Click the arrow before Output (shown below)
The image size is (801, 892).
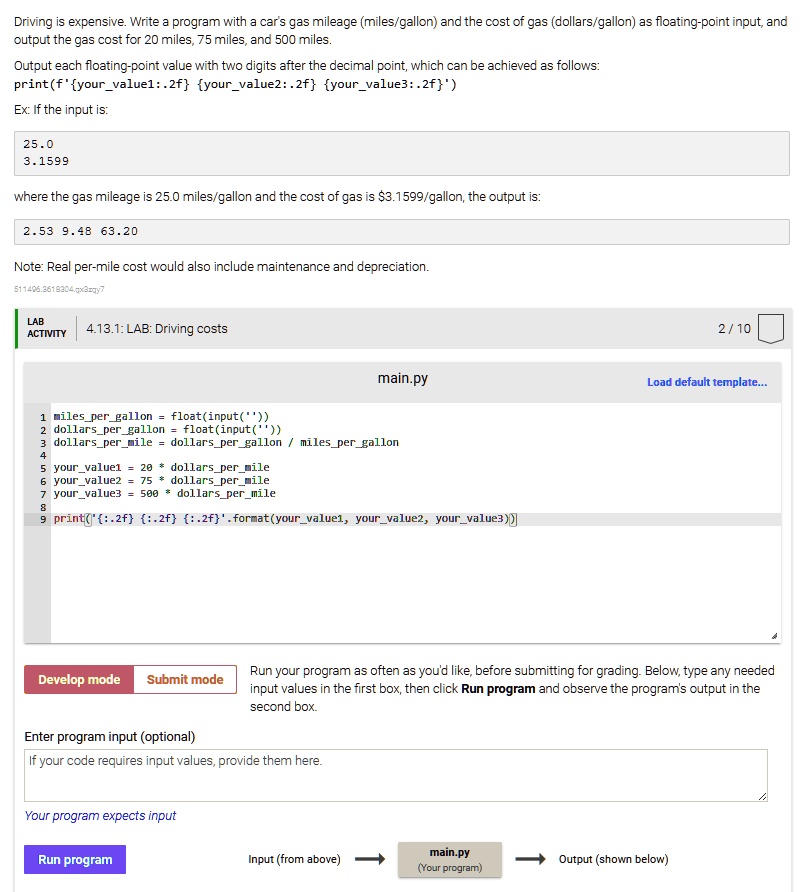point(529,859)
